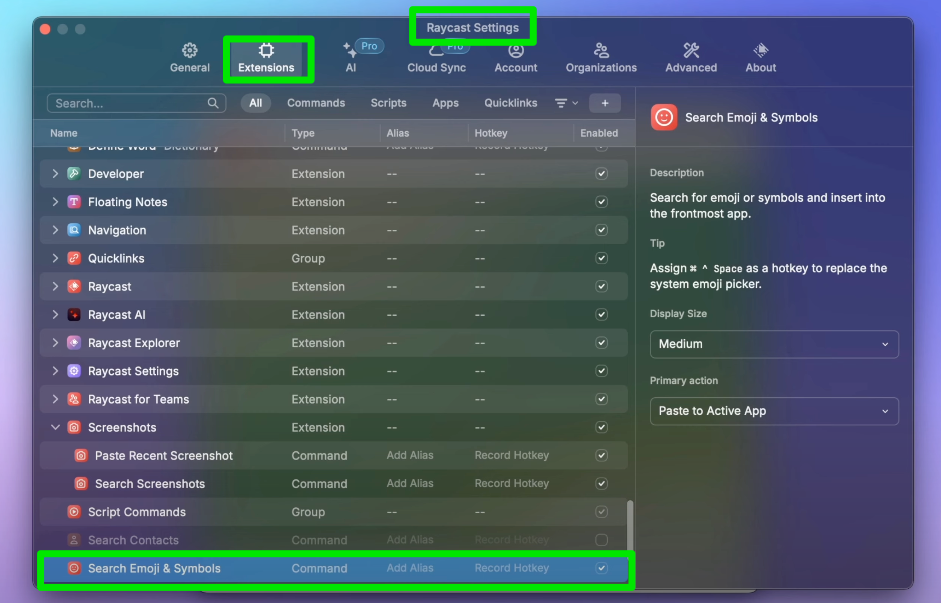Add alias for Paste Recent Screenshot
The width and height of the screenshot is (941, 603).
click(410, 455)
